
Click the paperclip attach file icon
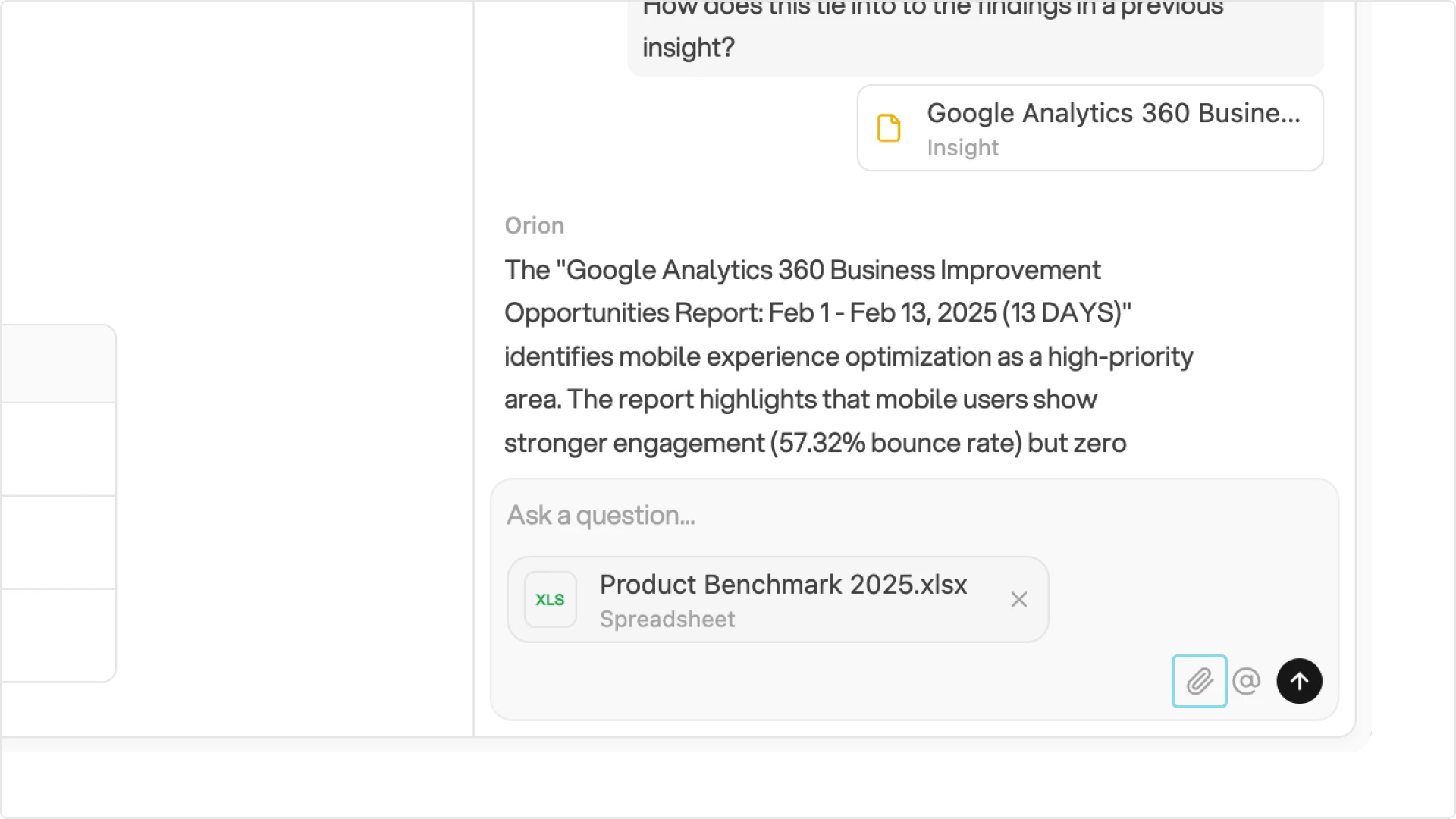(x=1199, y=681)
